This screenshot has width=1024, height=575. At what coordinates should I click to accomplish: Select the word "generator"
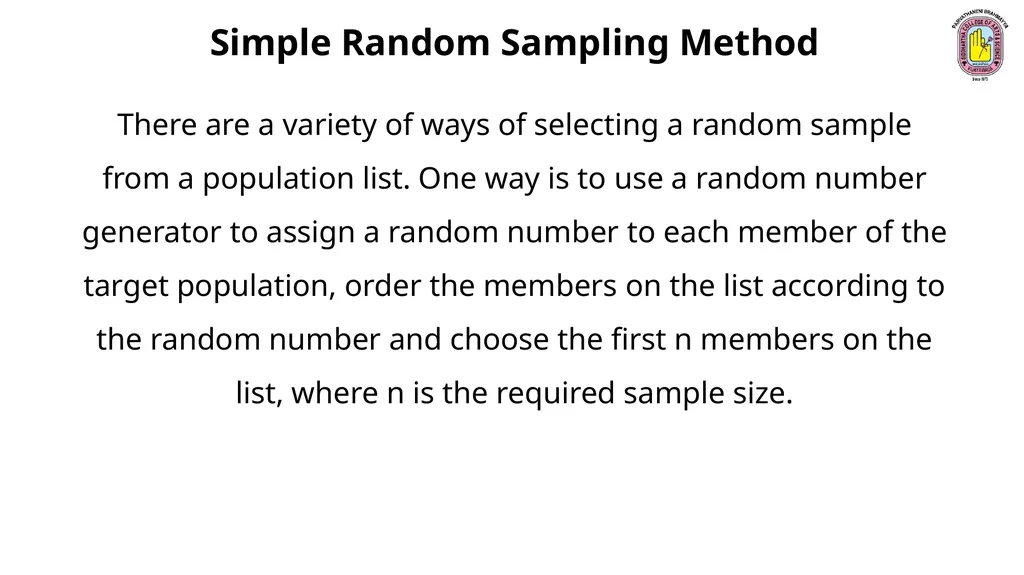[x=152, y=234]
